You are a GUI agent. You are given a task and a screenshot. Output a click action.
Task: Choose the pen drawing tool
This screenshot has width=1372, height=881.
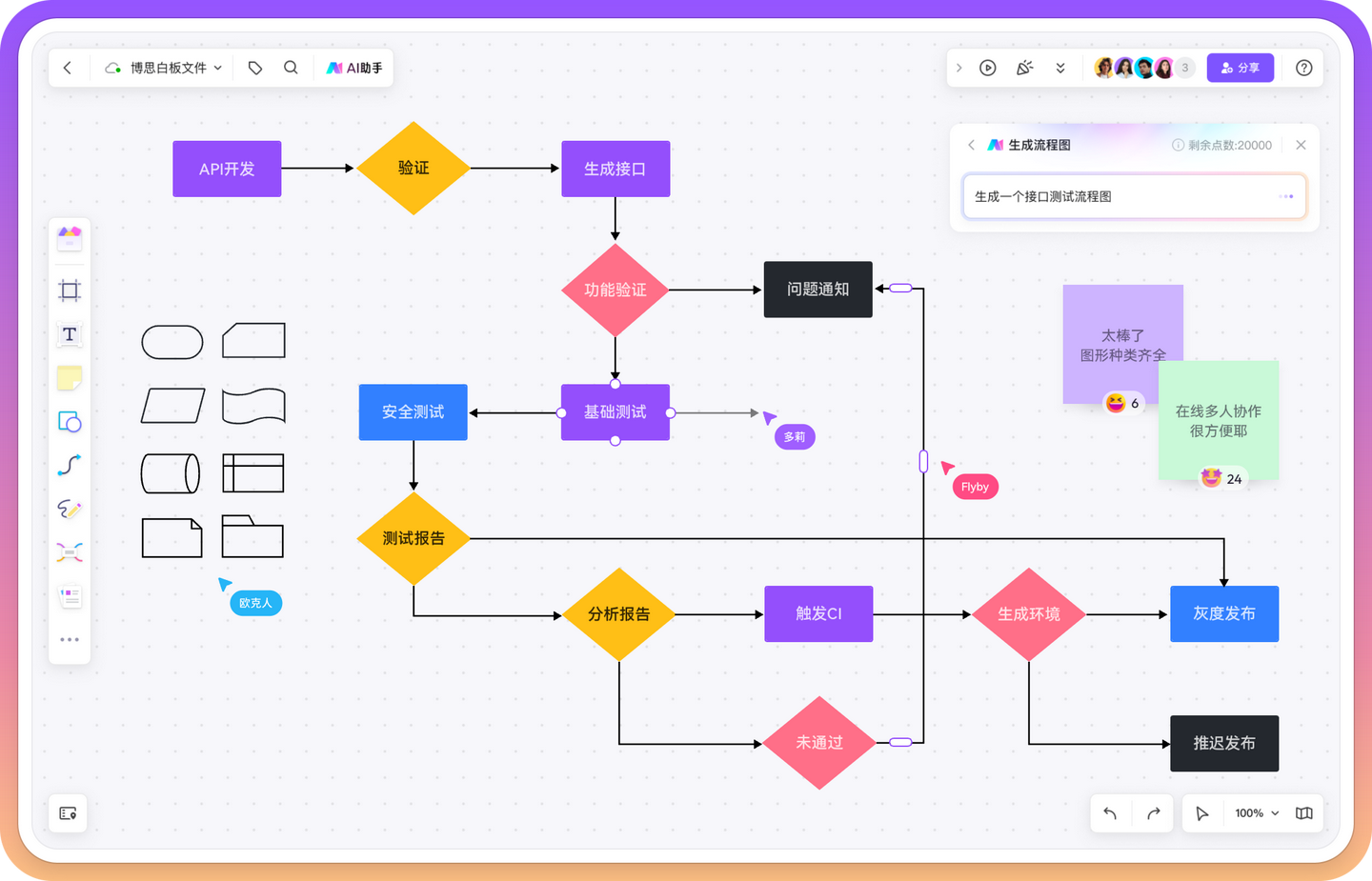(69, 509)
